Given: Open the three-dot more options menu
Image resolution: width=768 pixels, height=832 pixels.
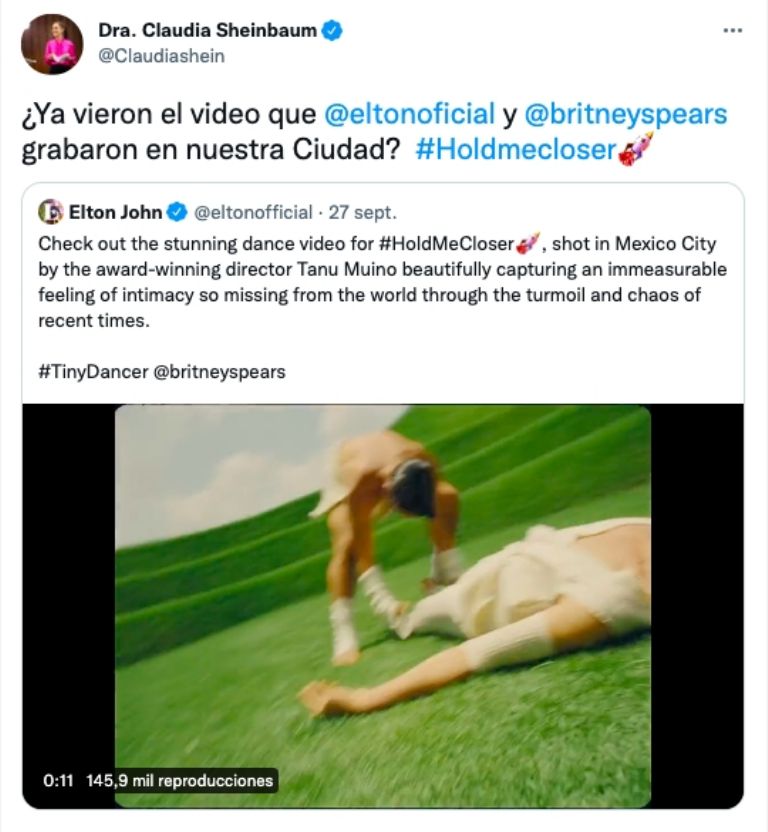Looking at the screenshot, I should [733, 31].
